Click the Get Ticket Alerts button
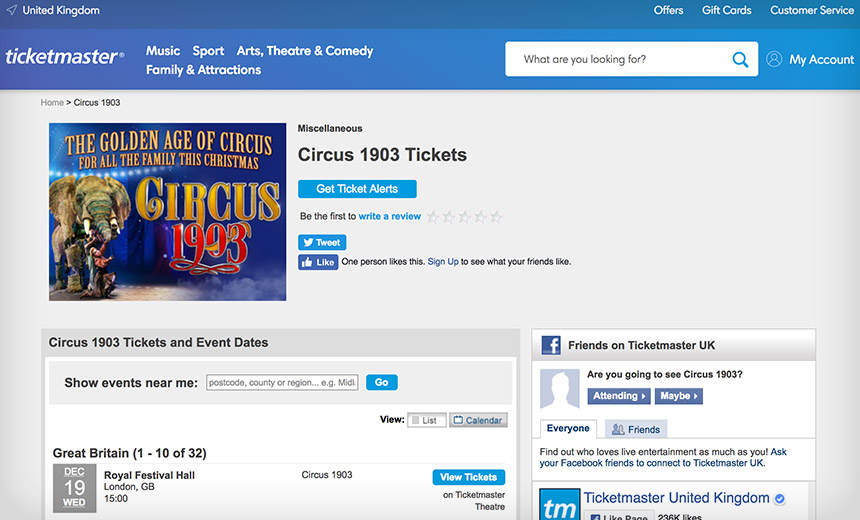 357,189
